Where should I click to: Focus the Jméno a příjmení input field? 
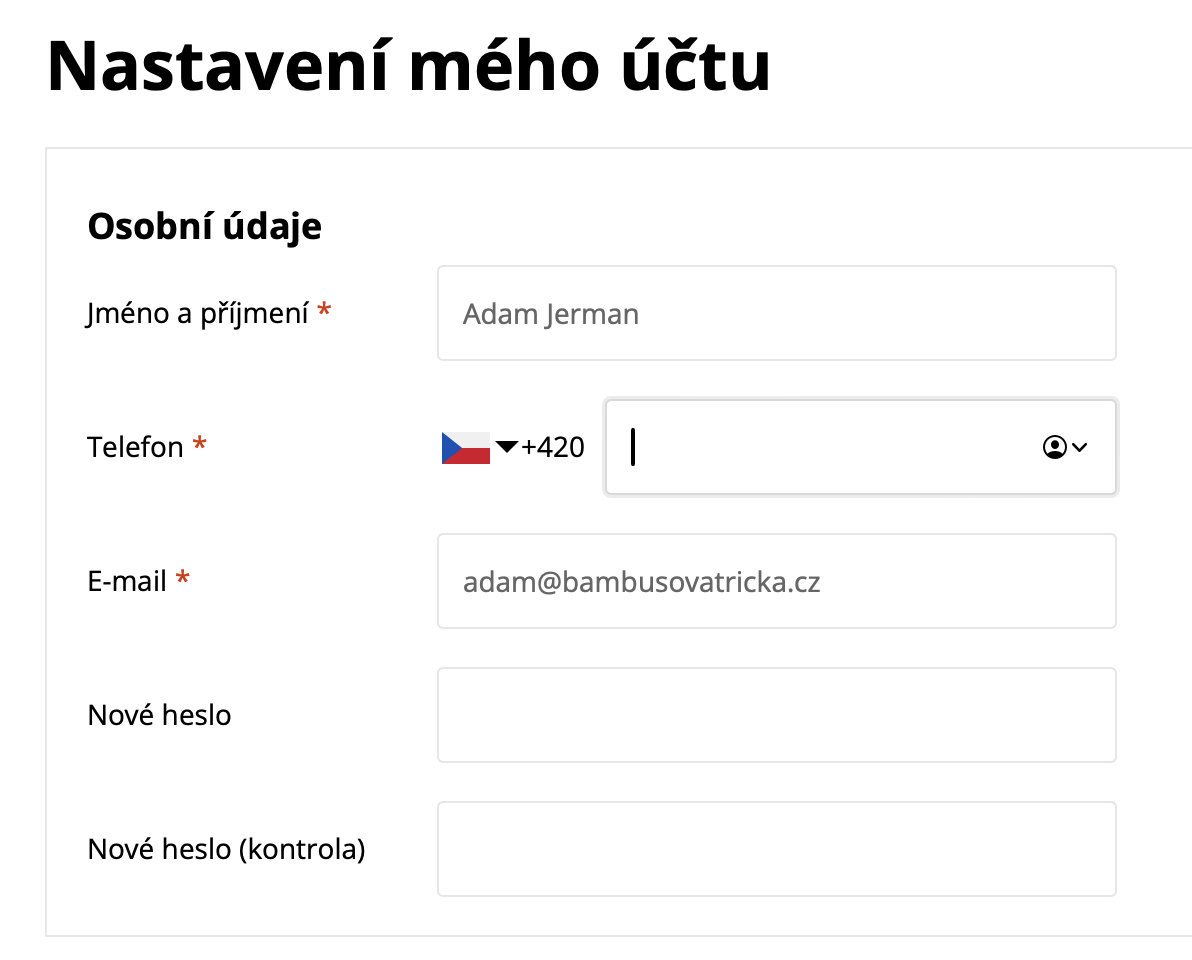776,313
